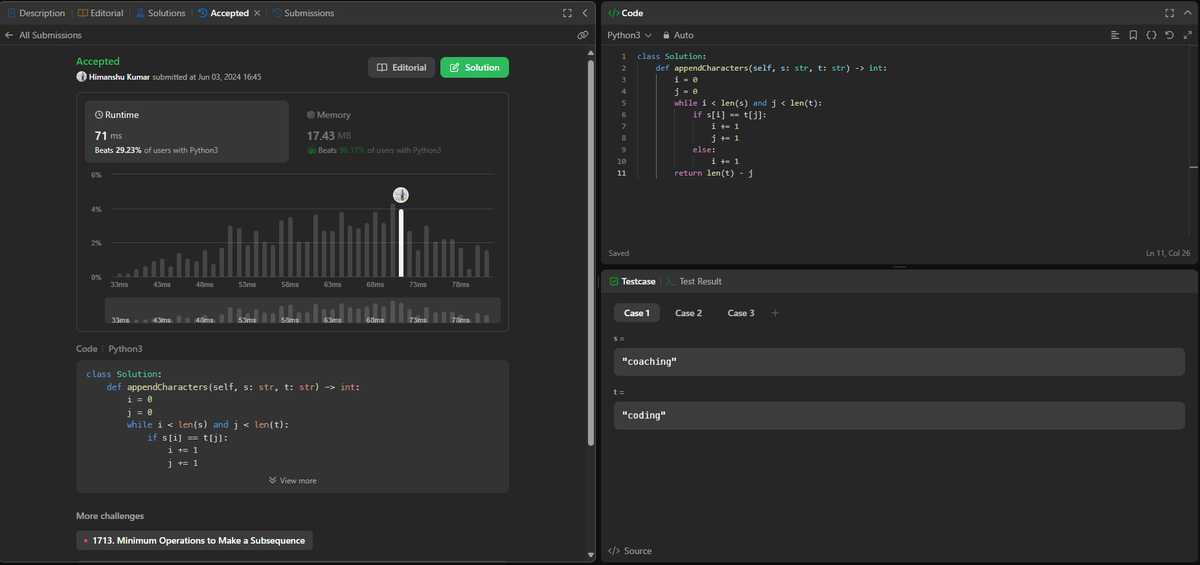The image size is (1200, 565).
Task: Open the Python3 language dropdown
Action: [629, 35]
